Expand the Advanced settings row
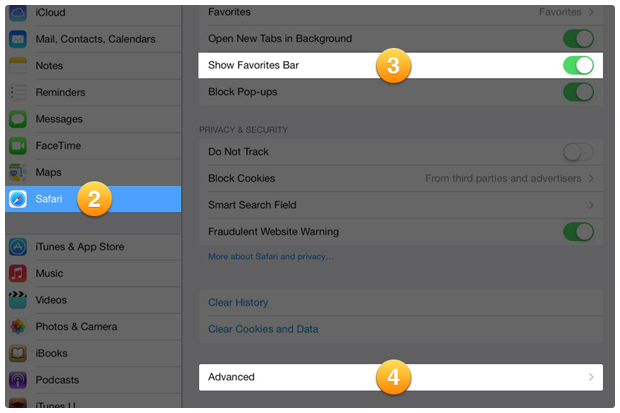 click(x=400, y=377)
